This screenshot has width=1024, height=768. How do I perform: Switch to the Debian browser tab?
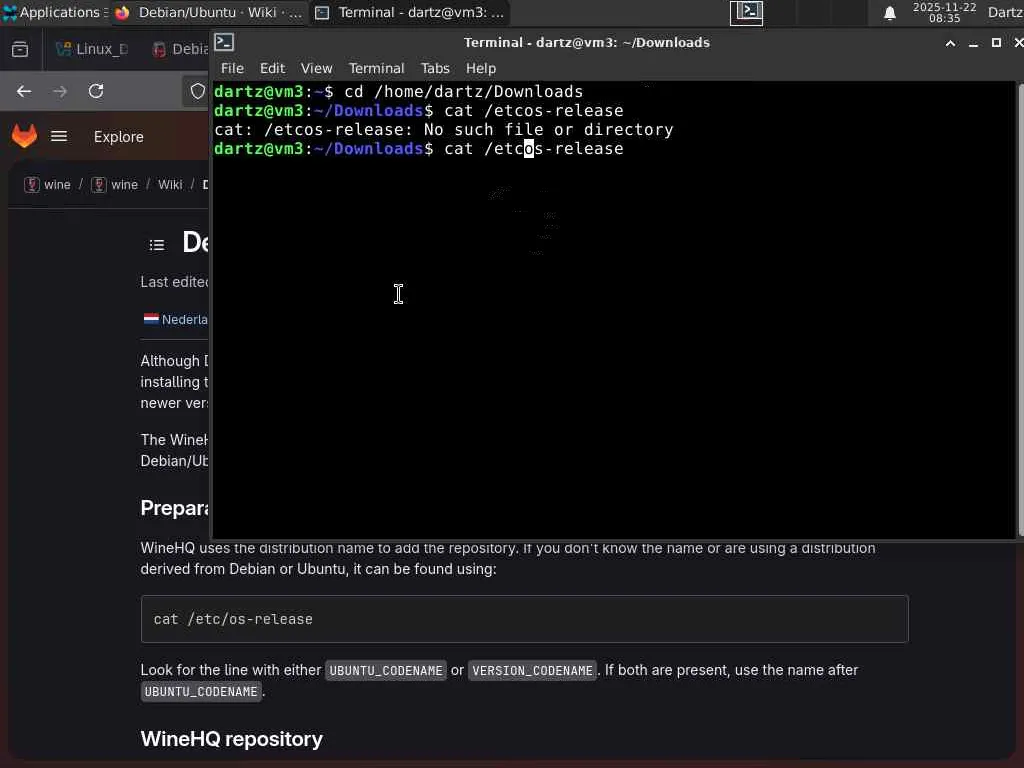point(180,49)
